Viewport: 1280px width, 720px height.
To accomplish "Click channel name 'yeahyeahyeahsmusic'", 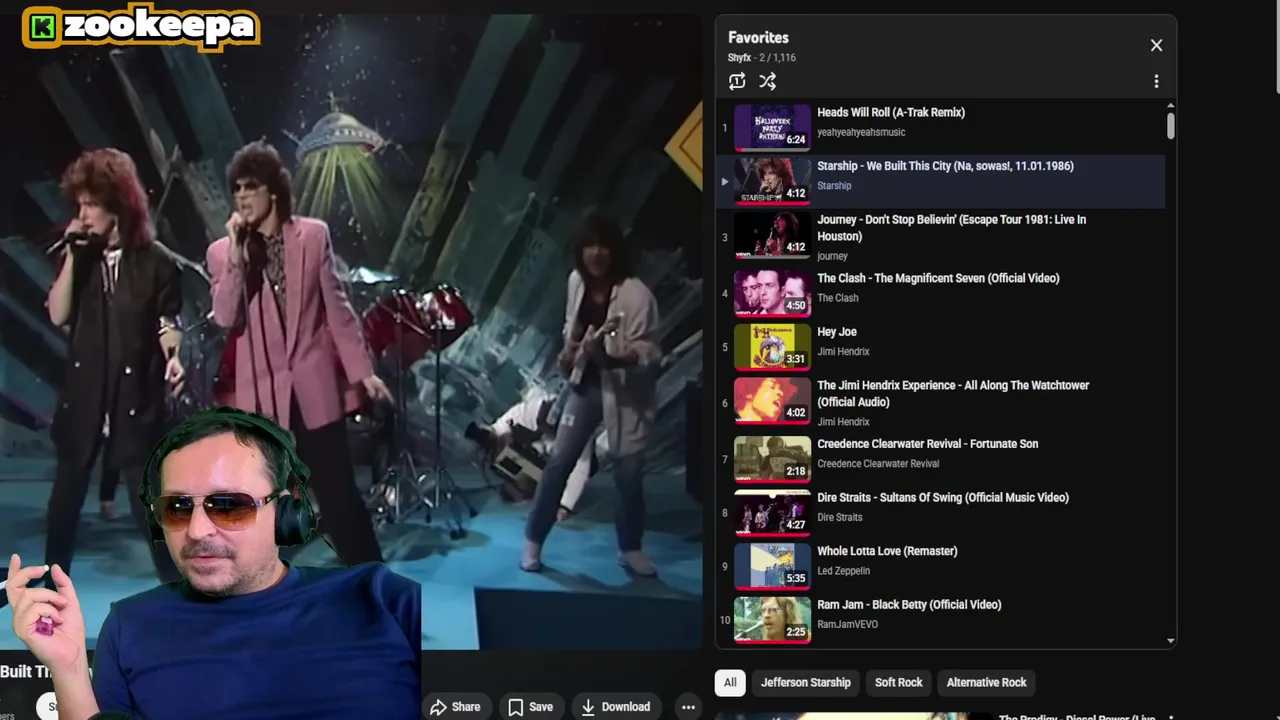I will click(861, 132).
